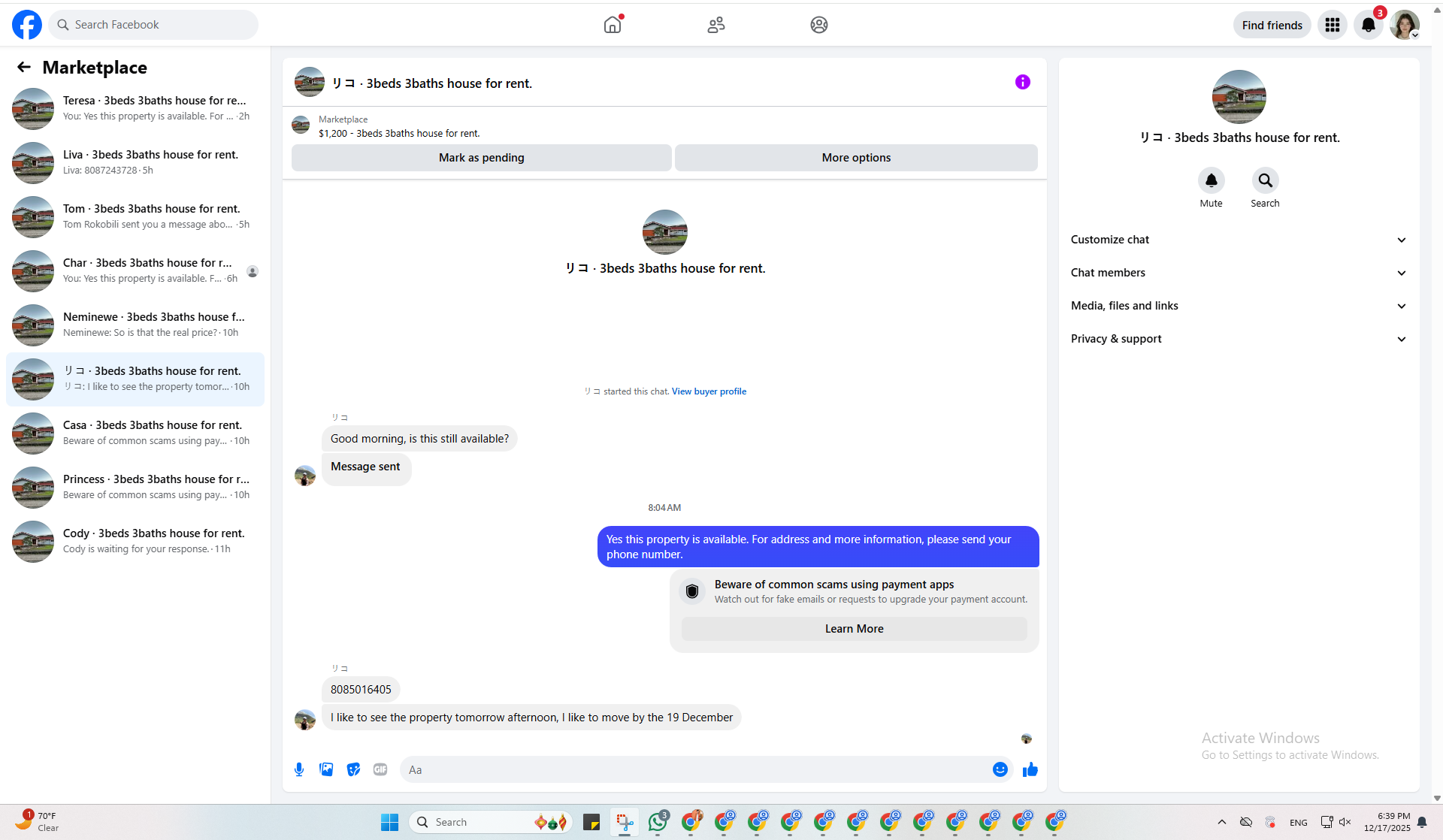Open WhatsApp from the Windows taskbar
The image size is (1443, 840).
(x=658, y=822)
